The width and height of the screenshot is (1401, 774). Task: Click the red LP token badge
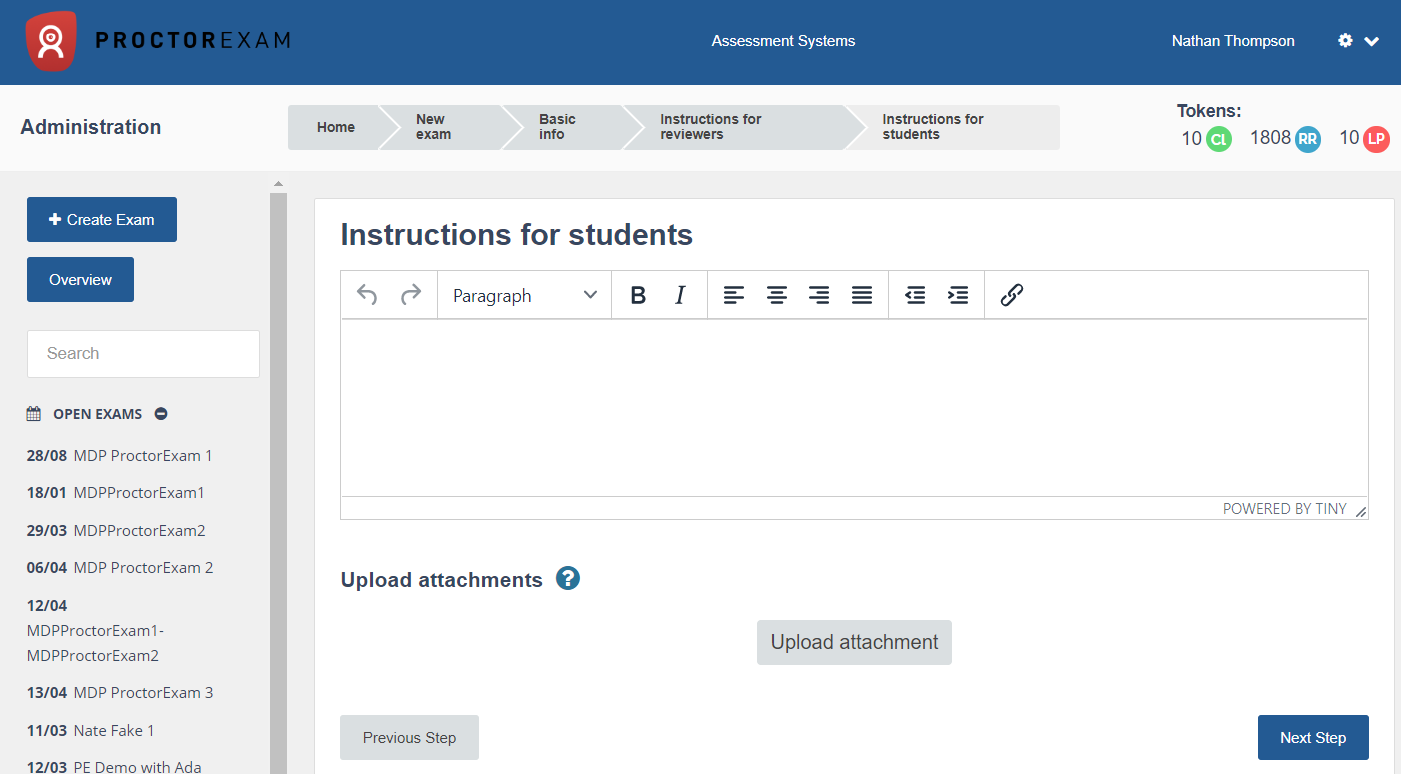click(x=1377, y=139)
